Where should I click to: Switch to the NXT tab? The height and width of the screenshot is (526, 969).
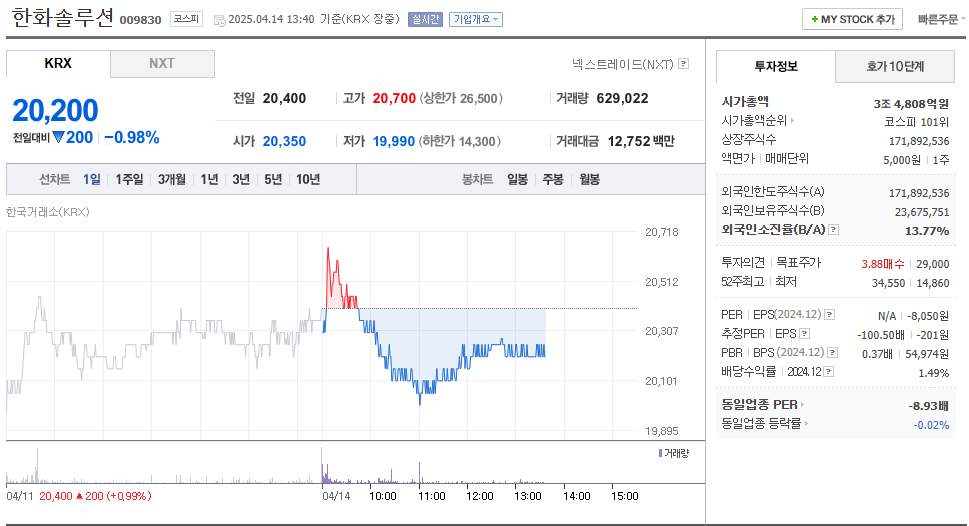(162, 64)
